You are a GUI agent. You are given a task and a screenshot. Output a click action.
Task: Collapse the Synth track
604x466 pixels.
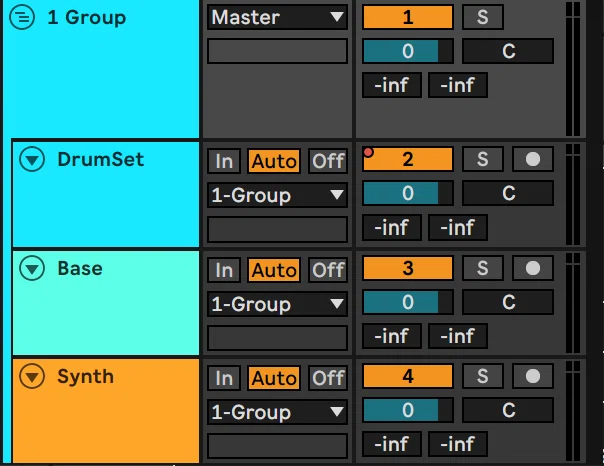point(32,376)
